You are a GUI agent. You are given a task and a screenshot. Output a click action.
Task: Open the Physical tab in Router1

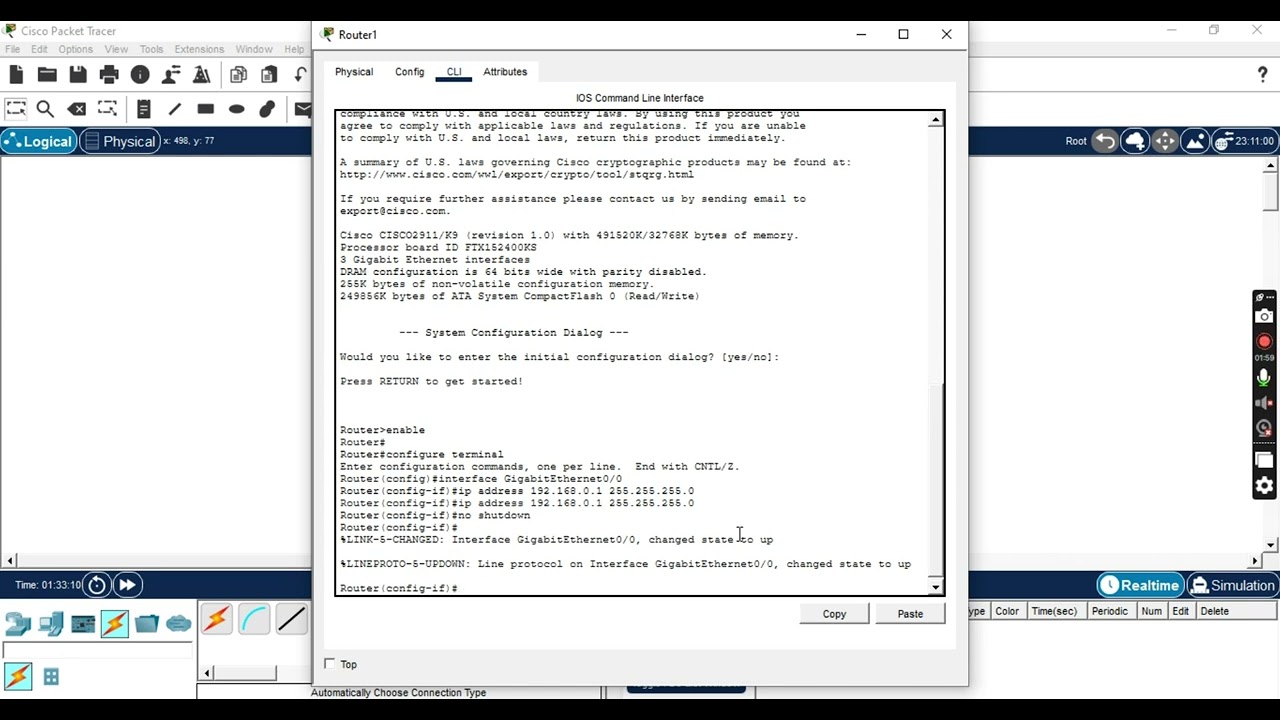[x=354, y=72]
